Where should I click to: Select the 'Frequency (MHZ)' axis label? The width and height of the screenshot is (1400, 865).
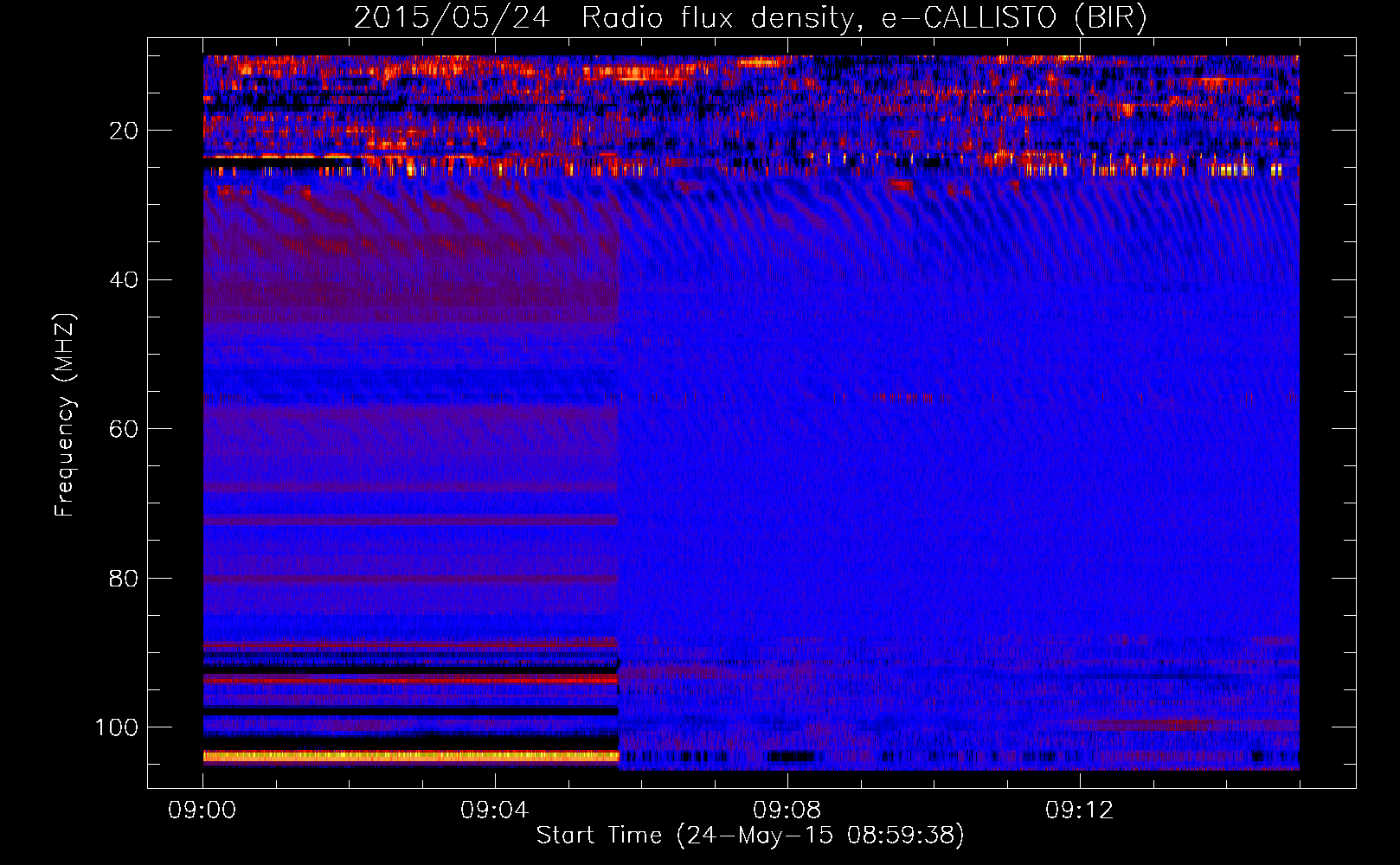click(x=65, y=414)
